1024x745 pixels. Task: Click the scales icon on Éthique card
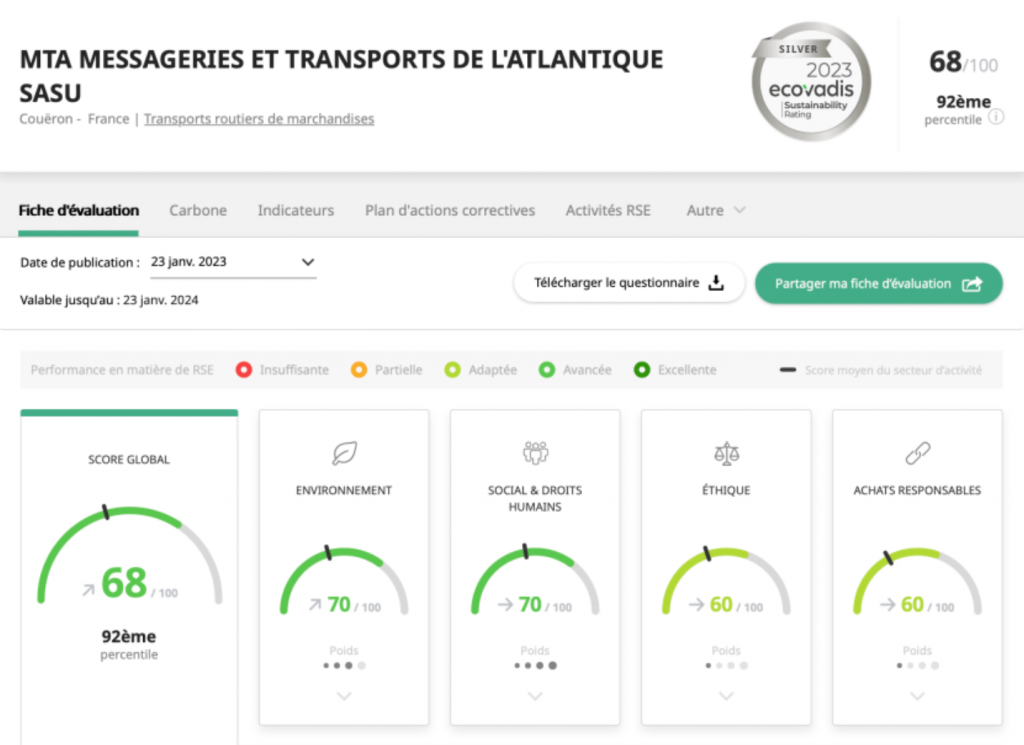click(x=726, y=453)
